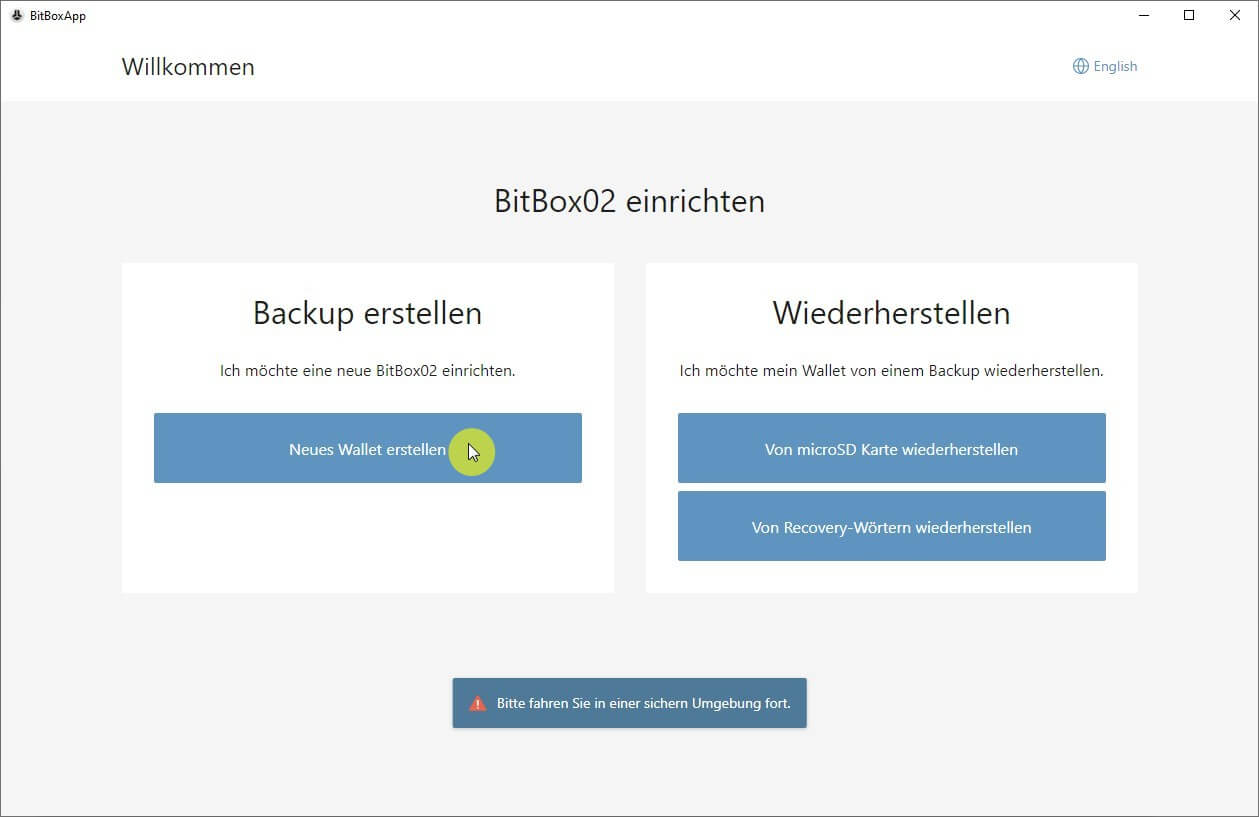Click the BitBoxApp title bar icon
The width and height of the screenshot is (1259, 817).
click(x=17, y=15)
